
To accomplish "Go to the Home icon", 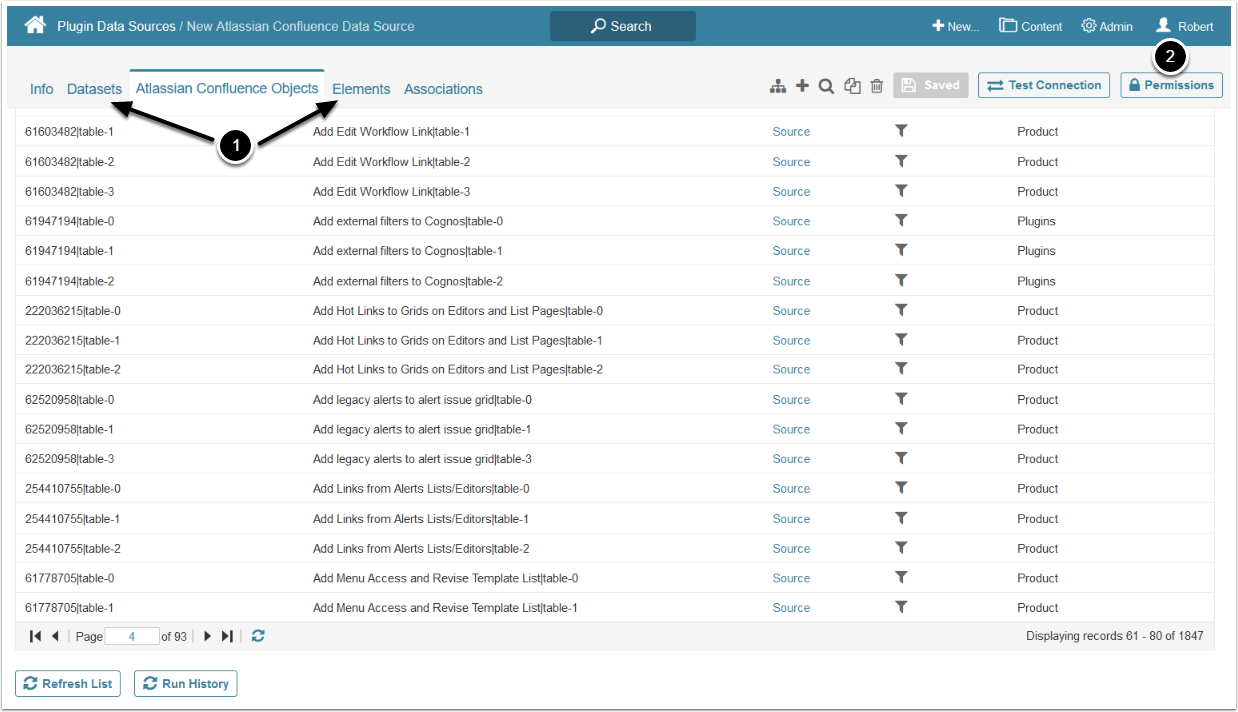I will (x=35, y=25).
